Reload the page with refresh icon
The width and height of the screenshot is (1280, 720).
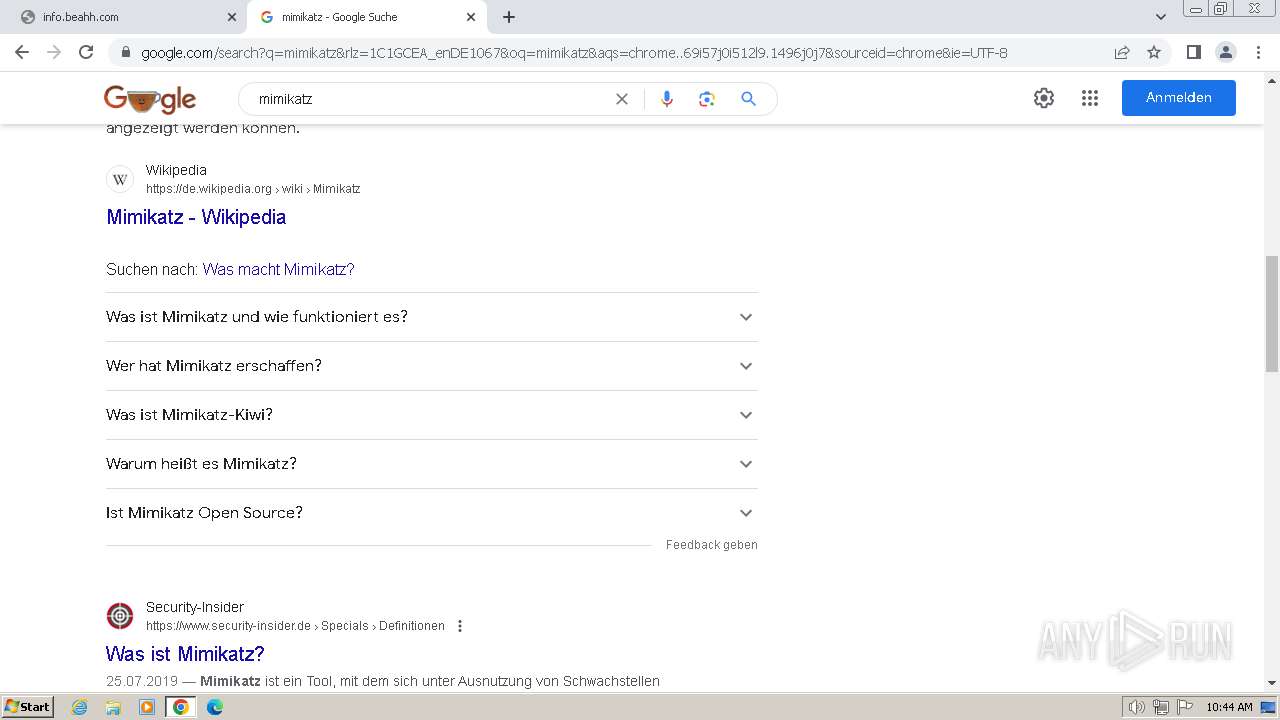86,52
